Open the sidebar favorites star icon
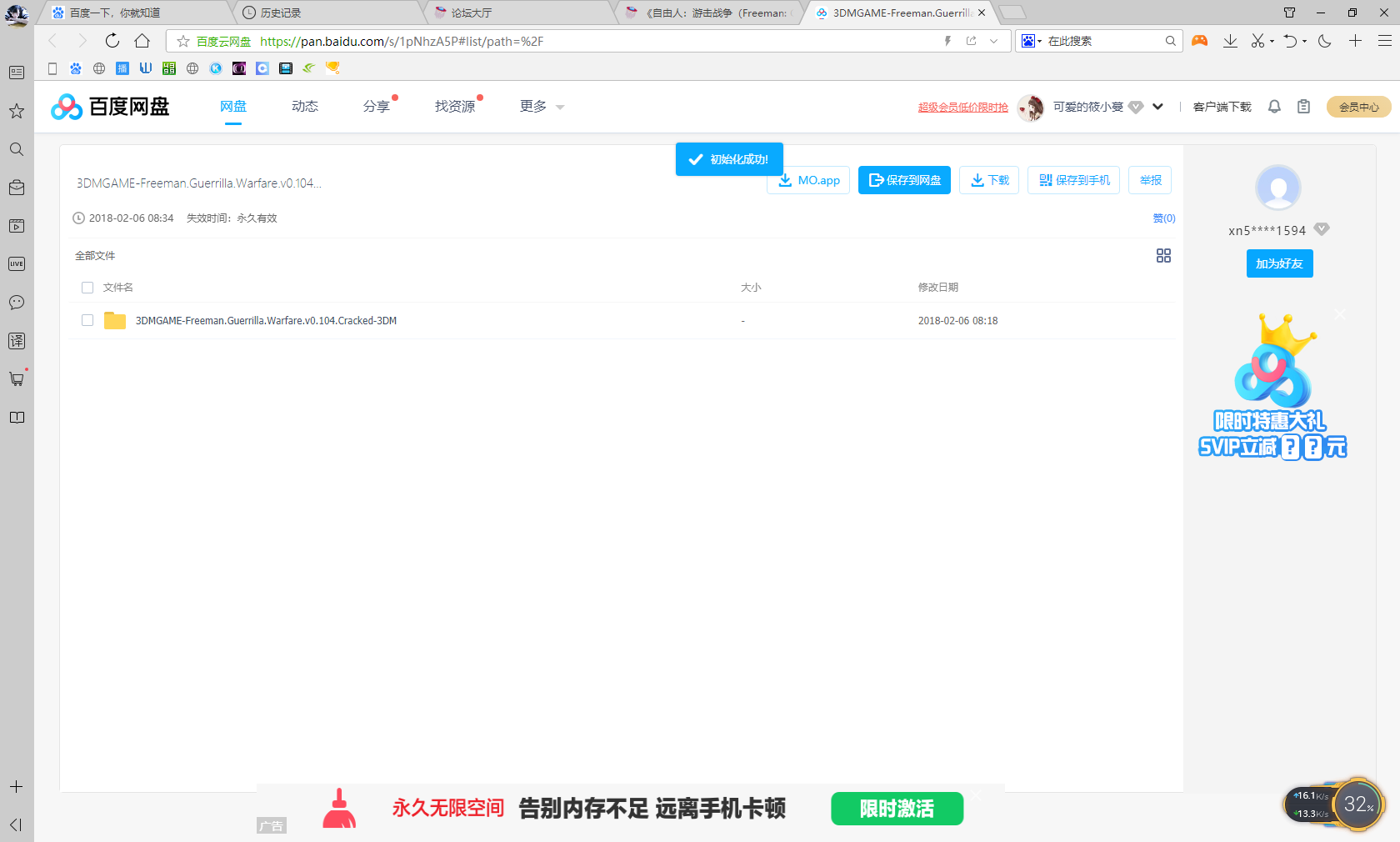Screen dimensions: 1400x842 [17, 111]
